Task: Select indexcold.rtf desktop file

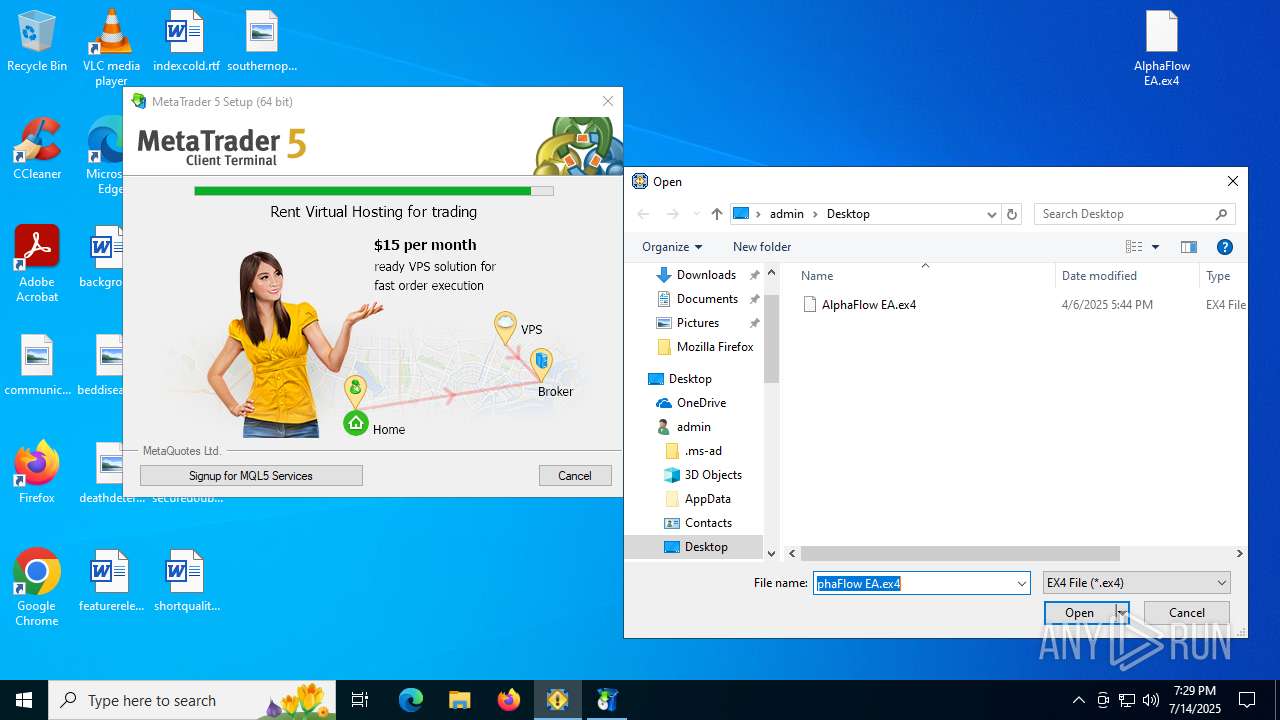Action: (186, 41)
